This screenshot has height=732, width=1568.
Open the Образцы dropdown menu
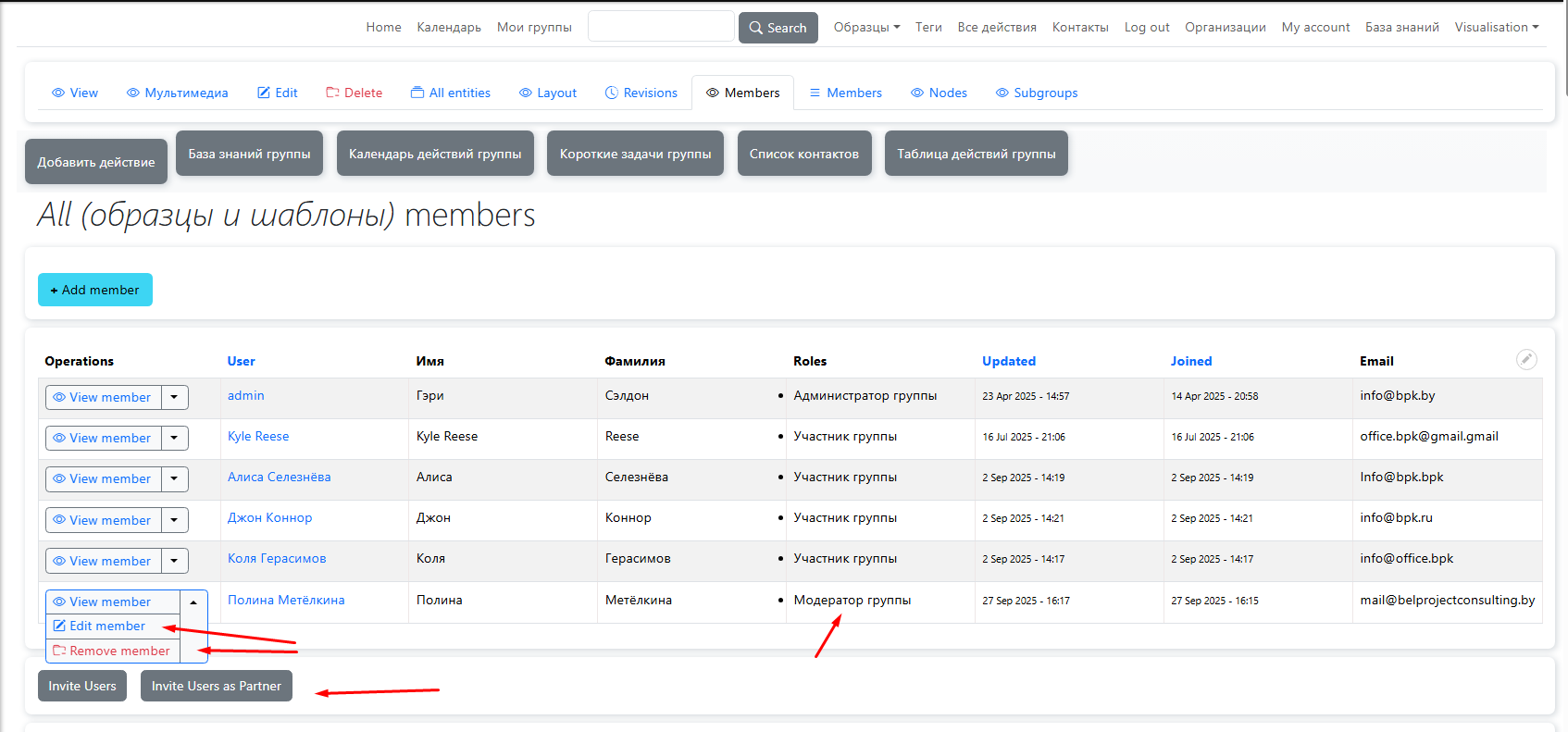[x=866, y=28]
